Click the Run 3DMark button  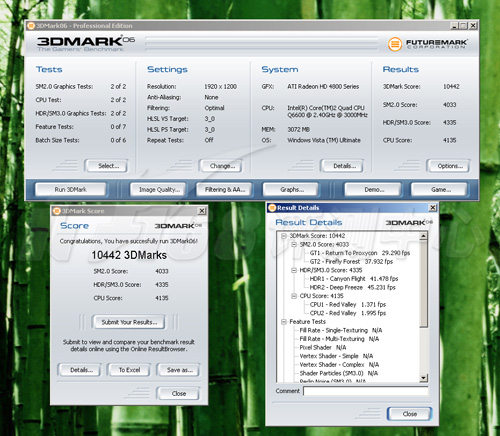[x=71, y=190]
